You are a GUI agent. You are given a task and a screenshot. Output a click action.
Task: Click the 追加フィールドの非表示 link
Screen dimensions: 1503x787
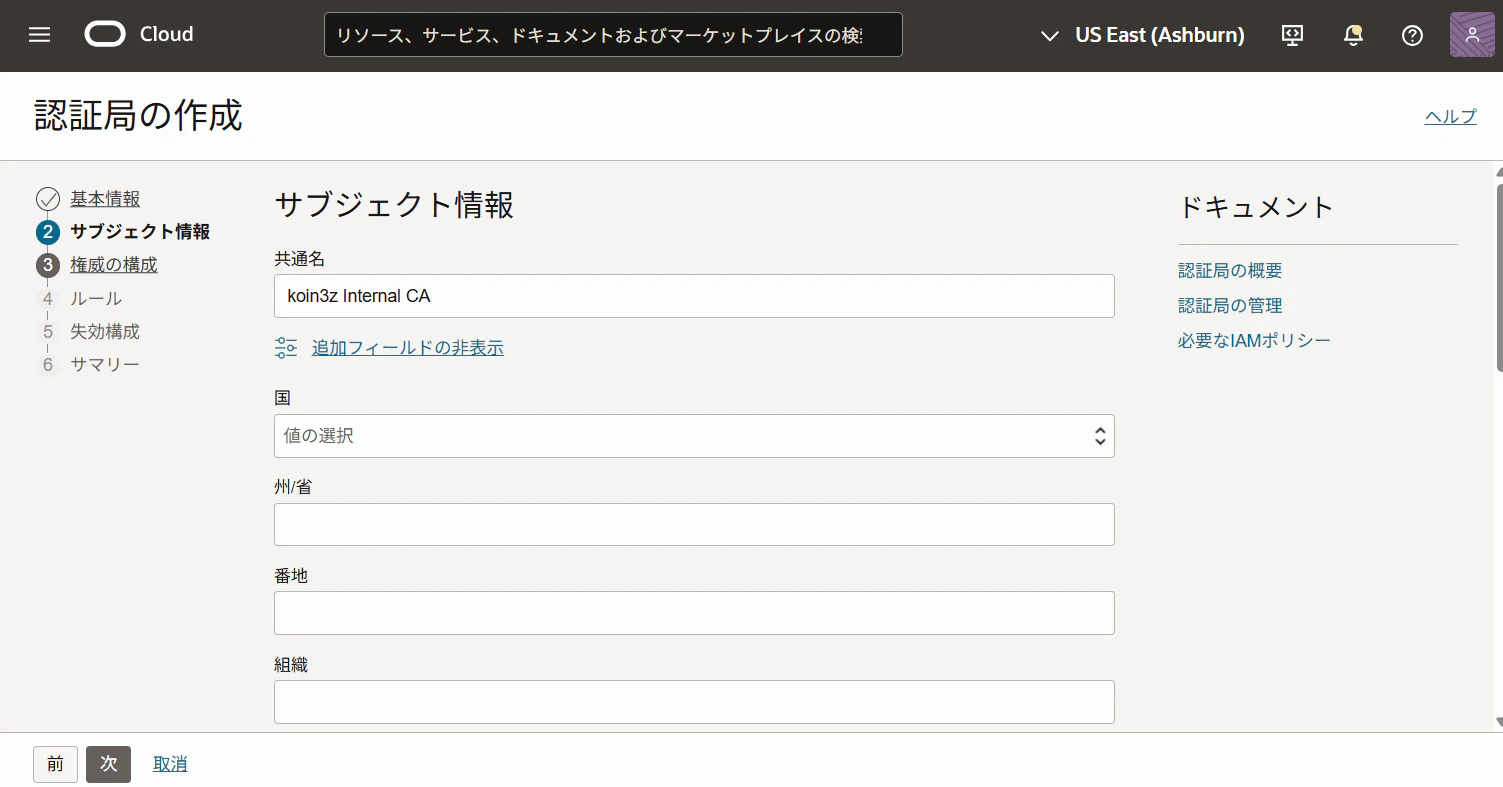click(408, 348)
